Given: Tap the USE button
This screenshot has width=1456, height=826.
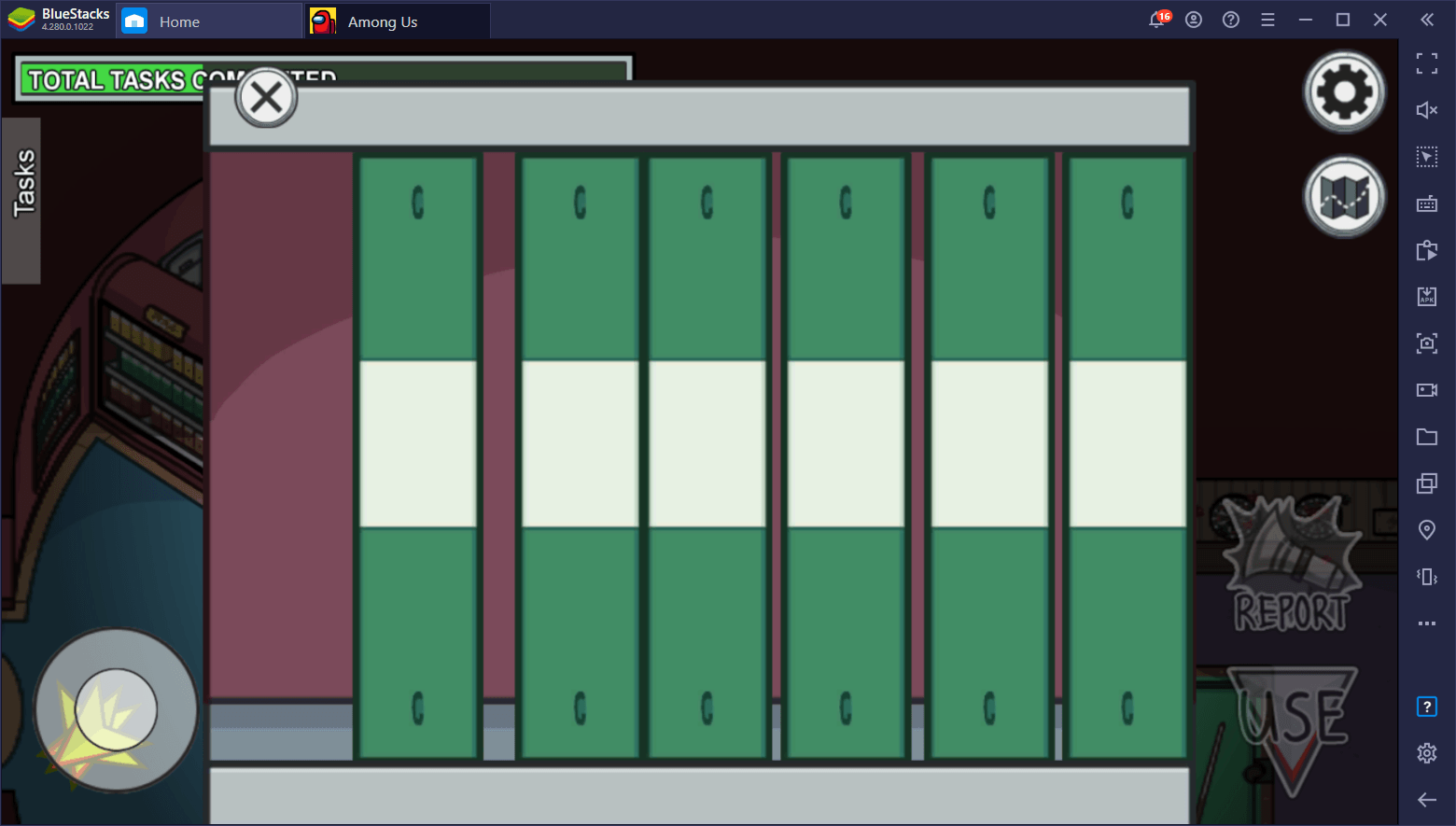Looking at the screenshot, I should [1293, 731].
